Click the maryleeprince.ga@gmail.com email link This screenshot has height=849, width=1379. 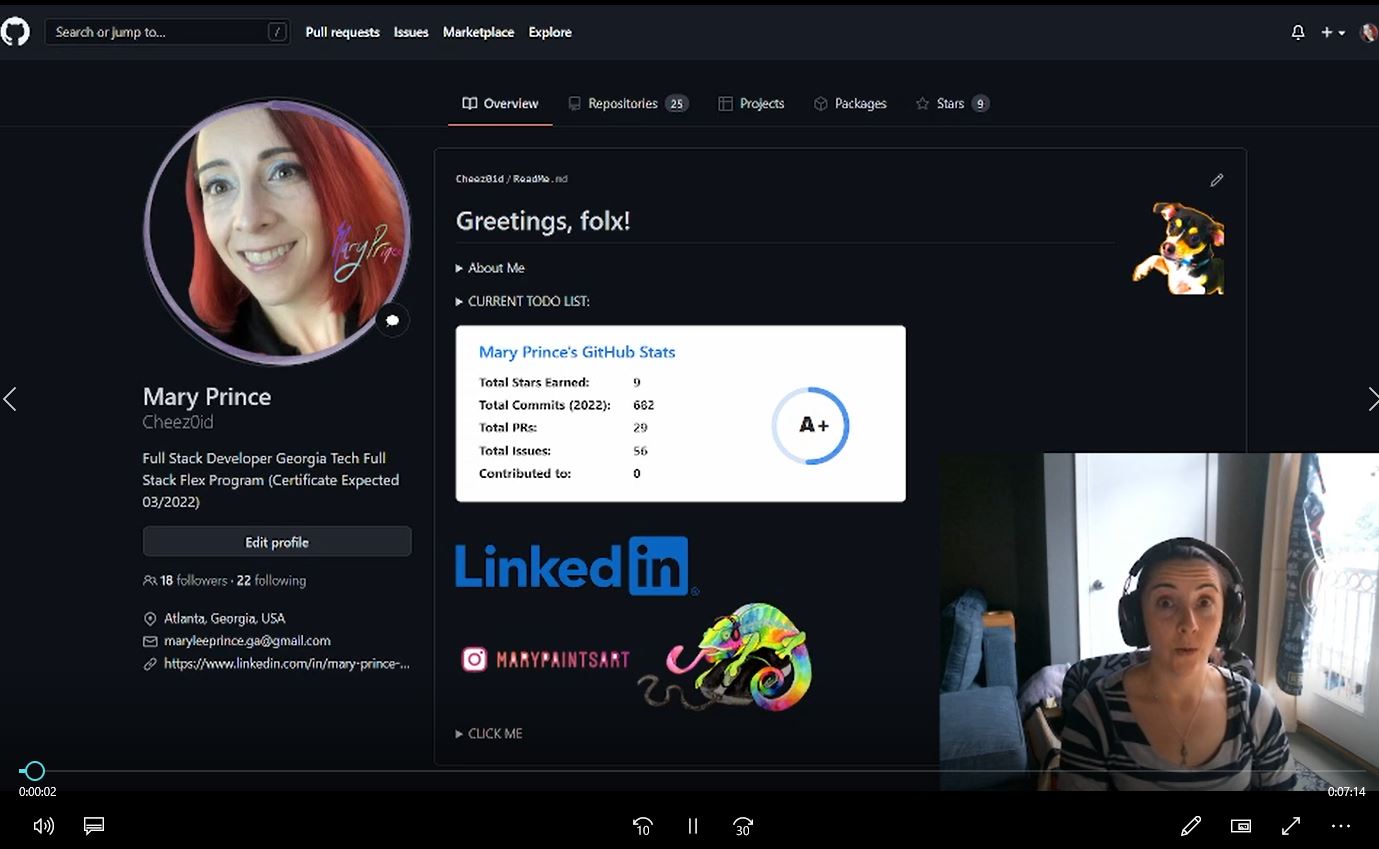click(247, 640)
